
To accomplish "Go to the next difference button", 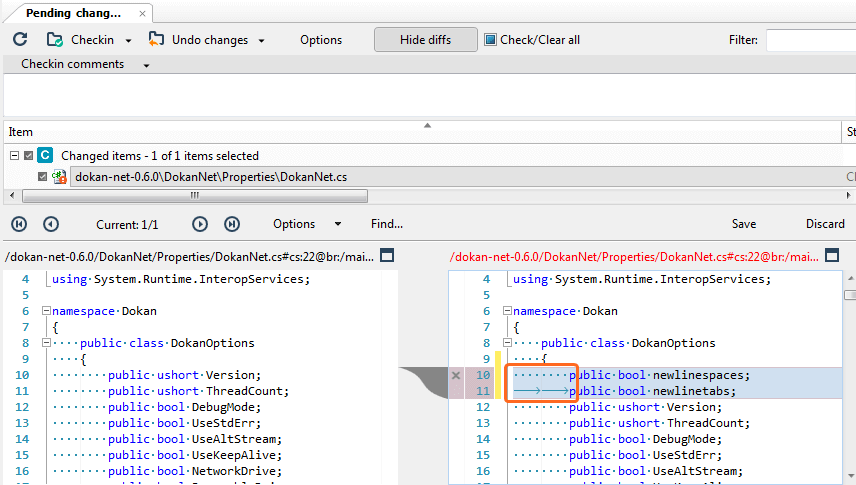I will click(x=200, y=224).
